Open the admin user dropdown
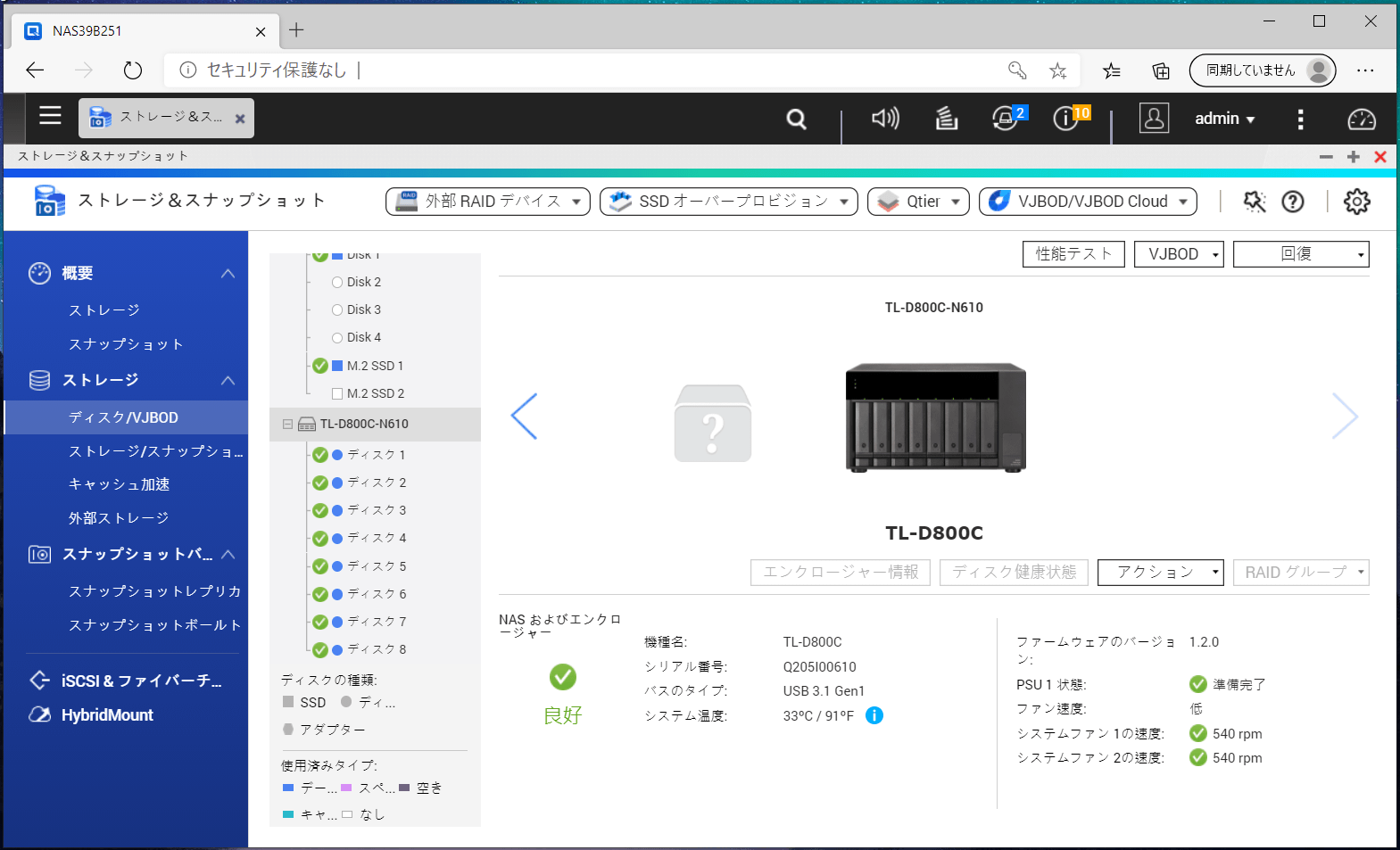This screenshot has width=1400, height=850. point(1225,119)
